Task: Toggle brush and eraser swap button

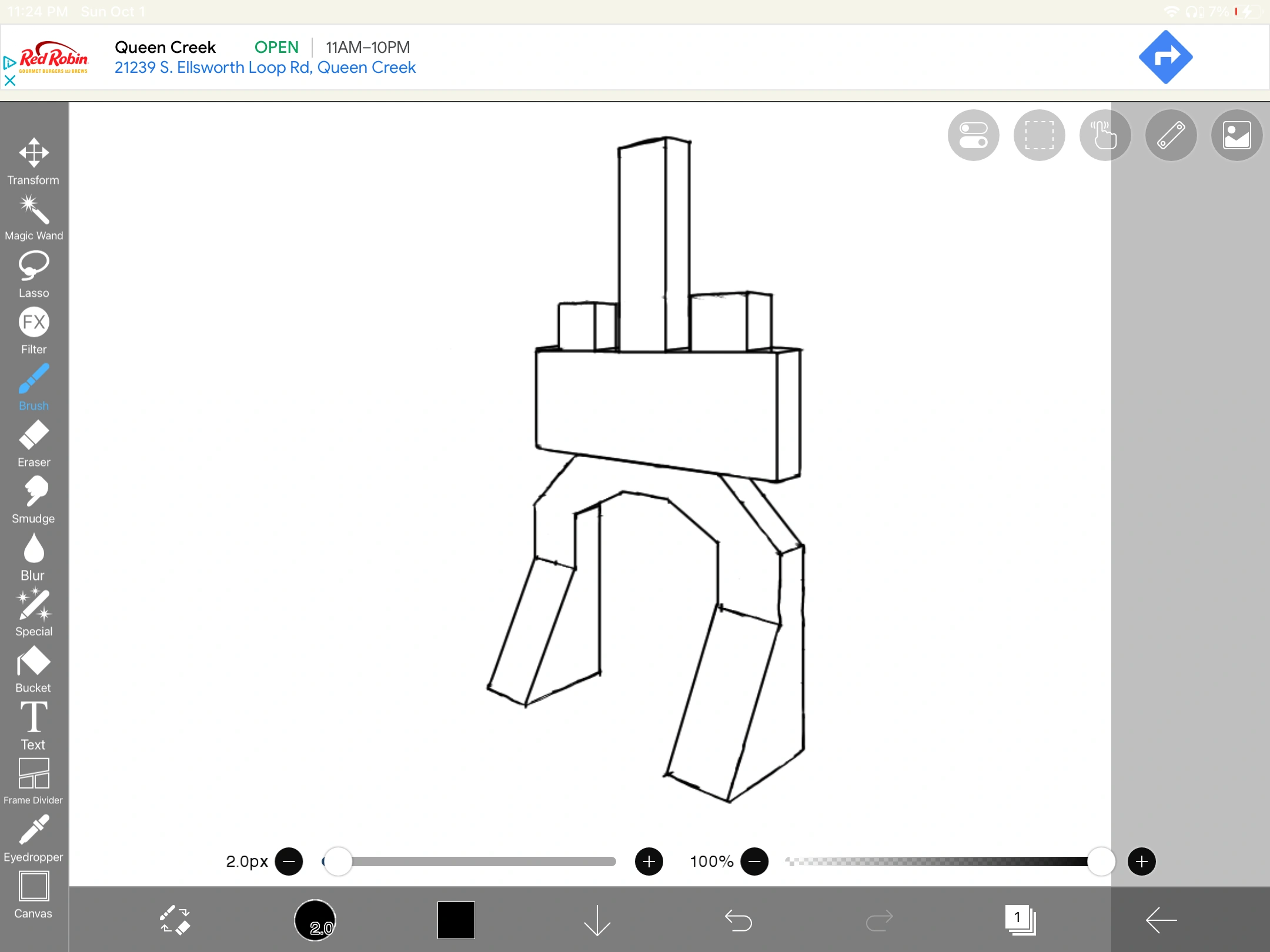Action: [175, 920]
